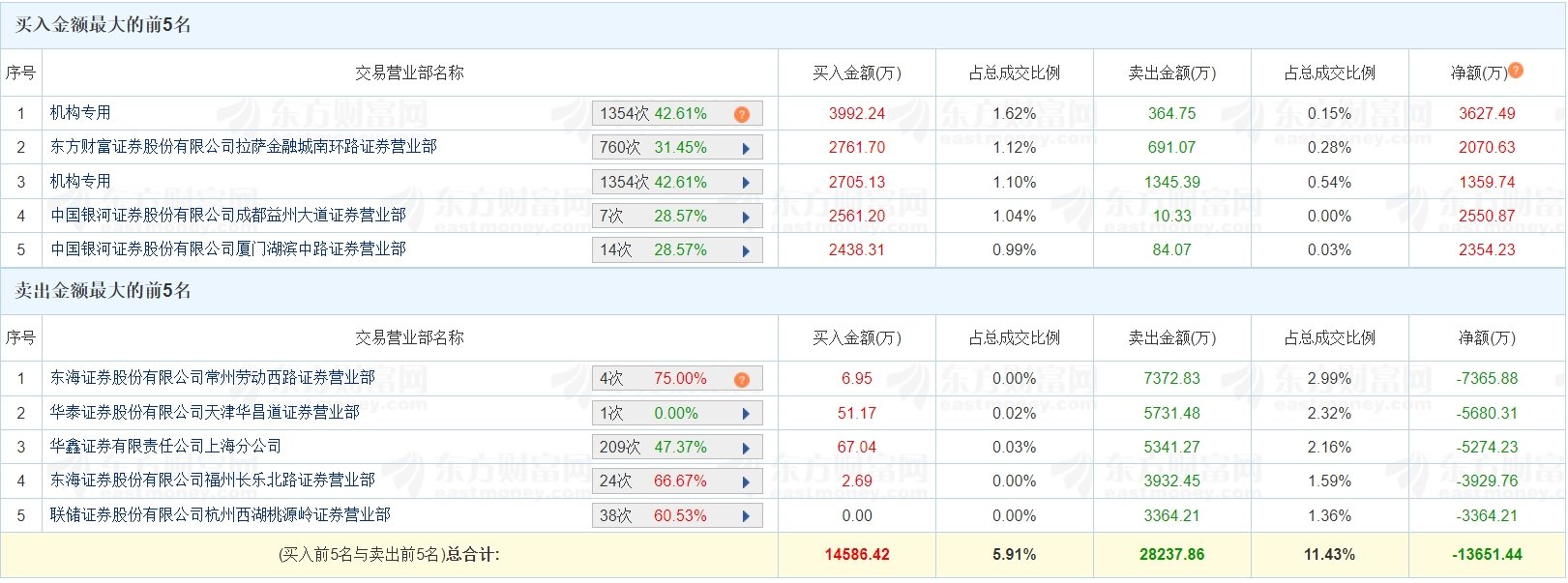Click the net amount 2070.63
This screenshot has width=1568, height=583.
[x=1488, y=147]
